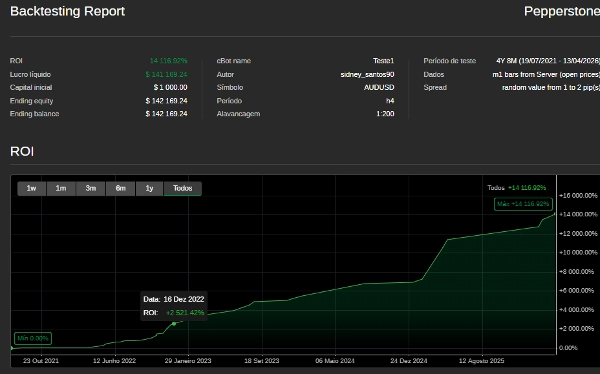
Task: Click the +2 000.00% y-axis label
Action: tap(577, 328)
